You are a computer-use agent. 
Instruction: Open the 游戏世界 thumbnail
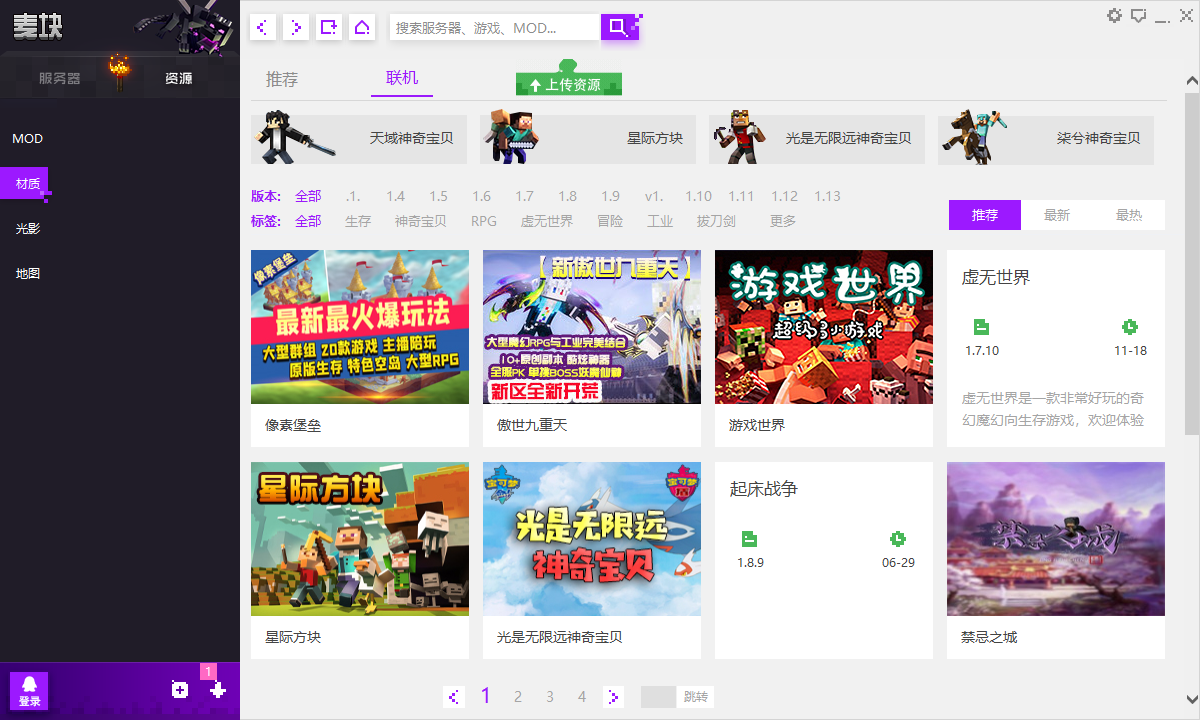click(824, 327)
